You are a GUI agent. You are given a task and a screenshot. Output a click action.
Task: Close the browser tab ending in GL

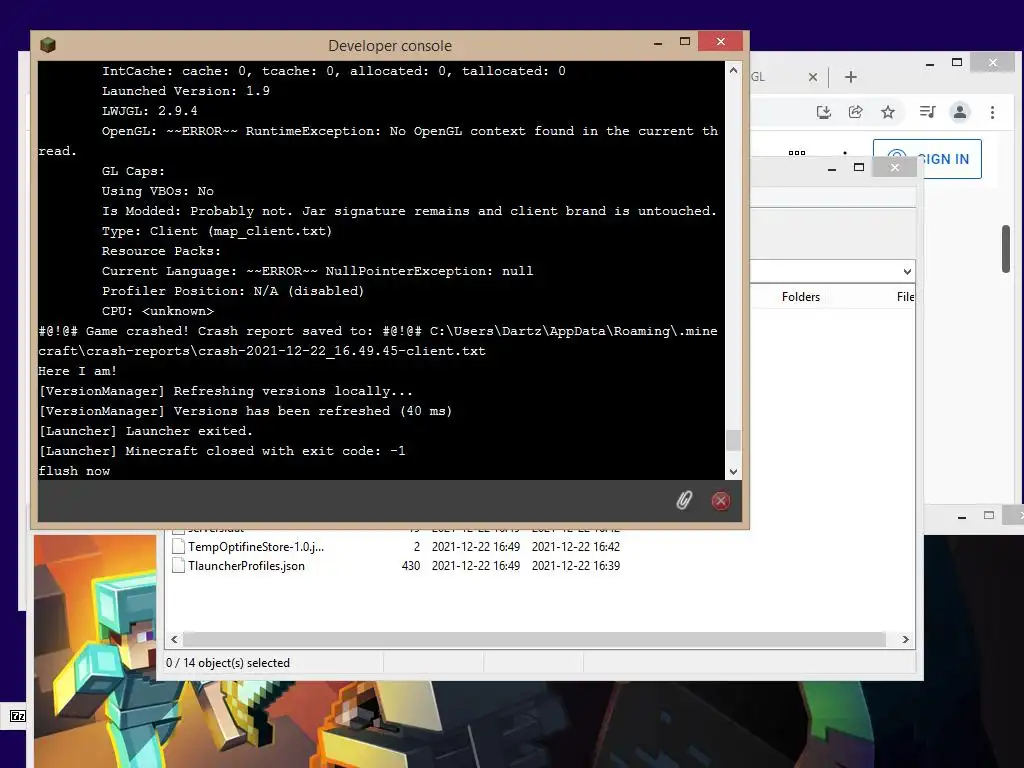[813, 77]
